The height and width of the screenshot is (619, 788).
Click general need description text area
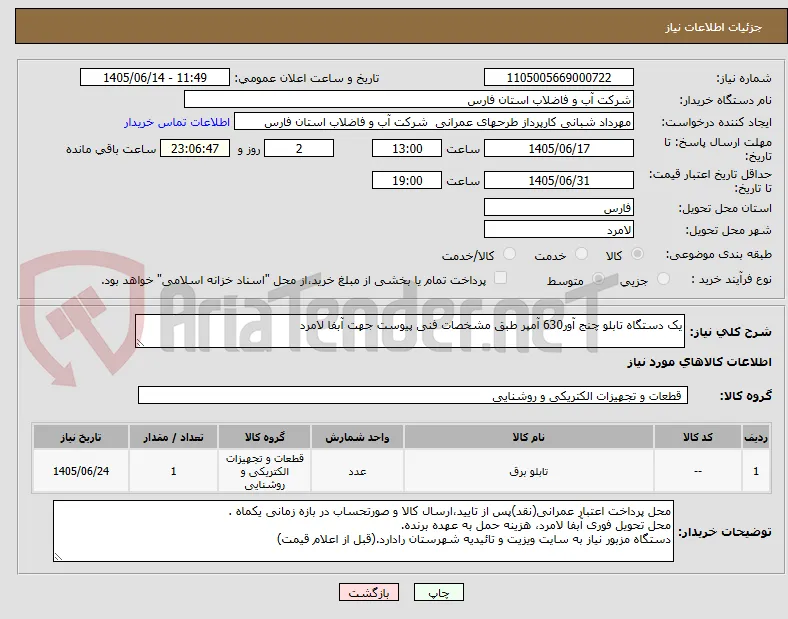click(410, 331)
